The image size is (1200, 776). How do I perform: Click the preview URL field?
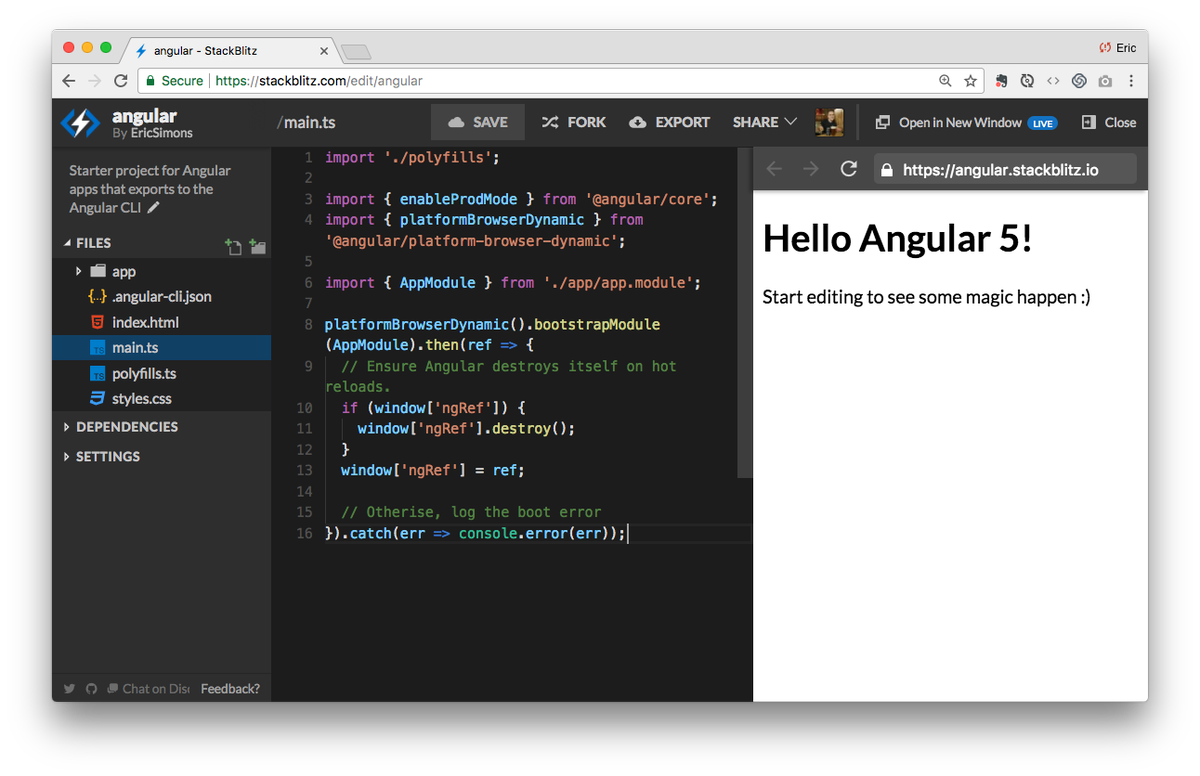(1005, 170)
